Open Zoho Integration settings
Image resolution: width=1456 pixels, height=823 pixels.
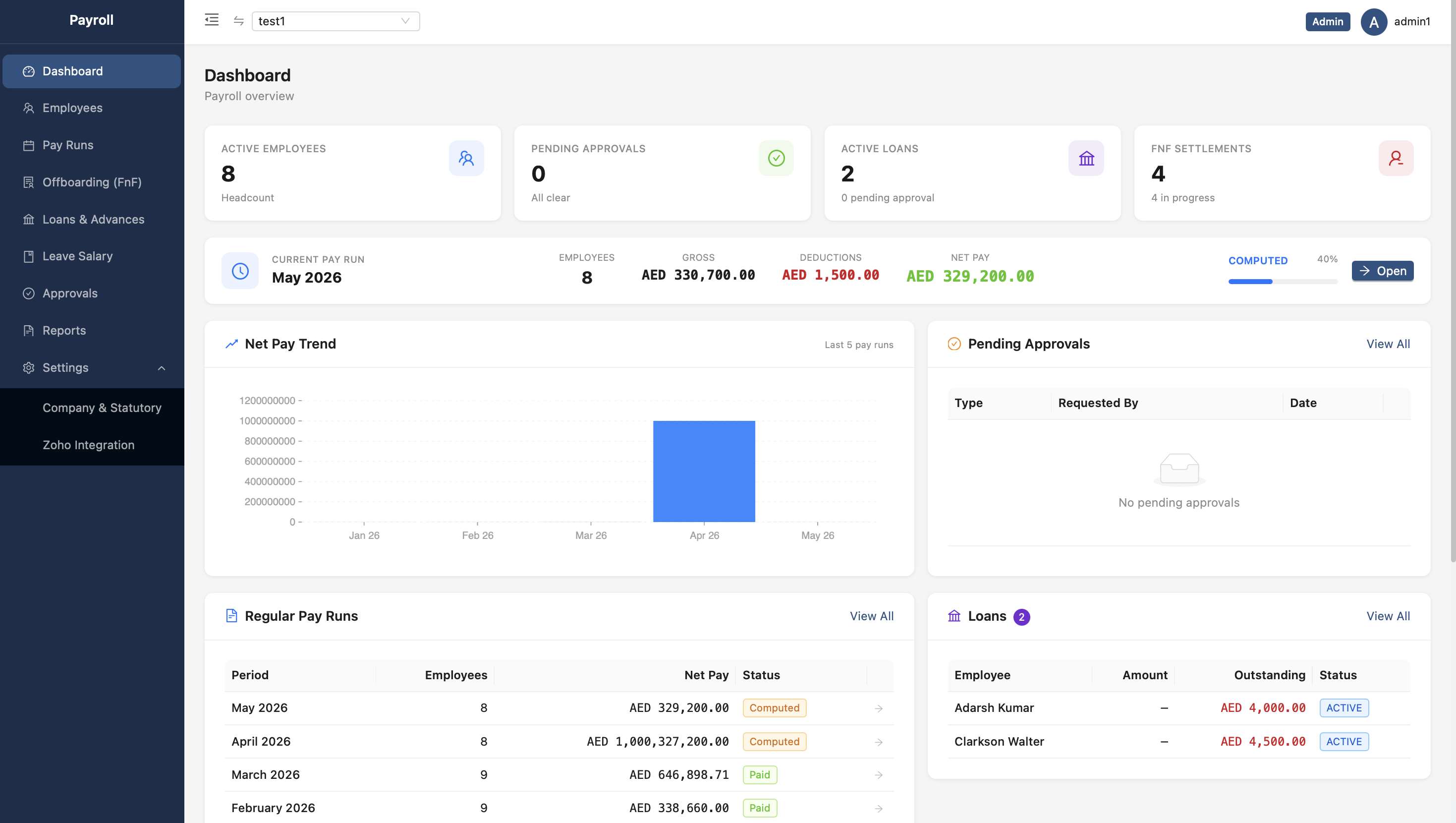pyautogui.click(x=88, y=445)
